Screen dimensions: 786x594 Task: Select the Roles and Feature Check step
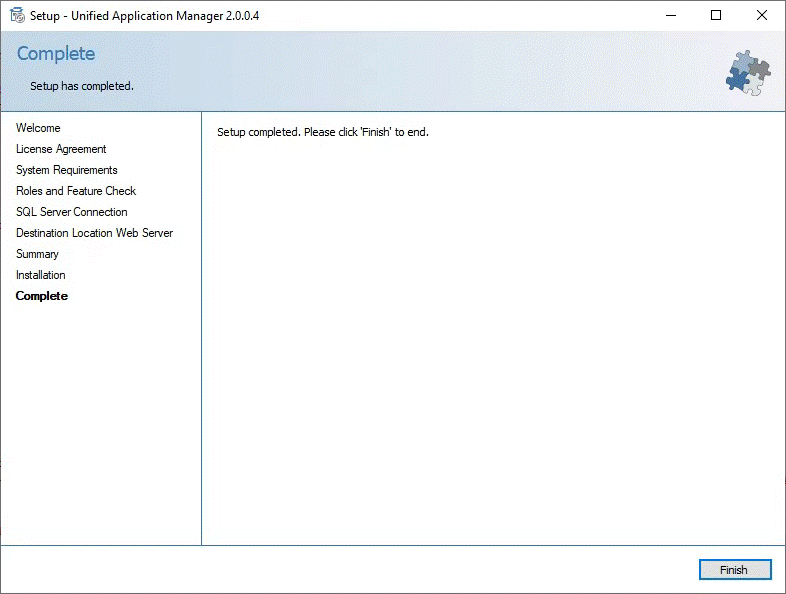76,191
